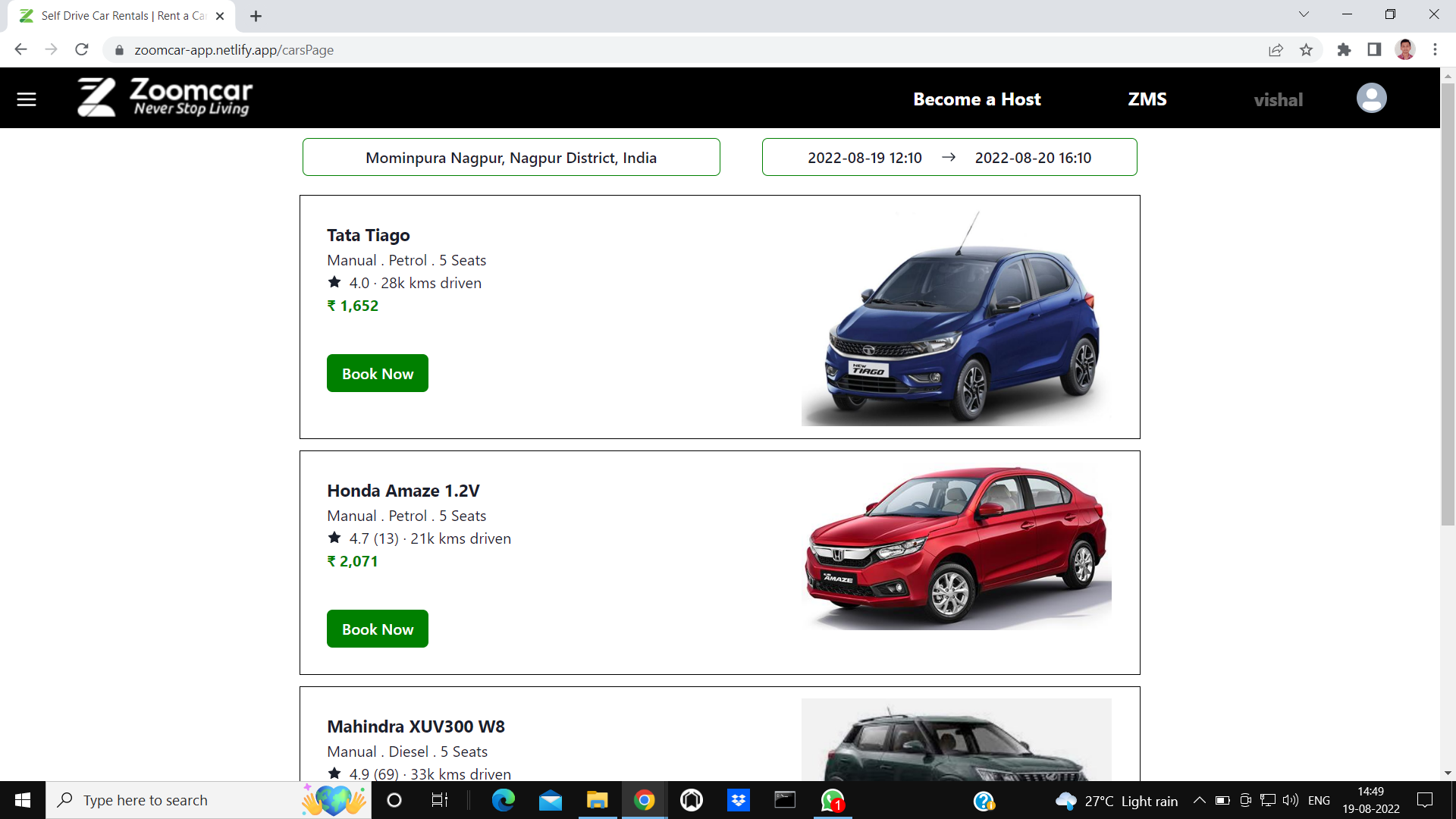Book Now for the Honda Amaze 1.2V
The height and width of the screenshot is (819, 1456).
[377, 628]
